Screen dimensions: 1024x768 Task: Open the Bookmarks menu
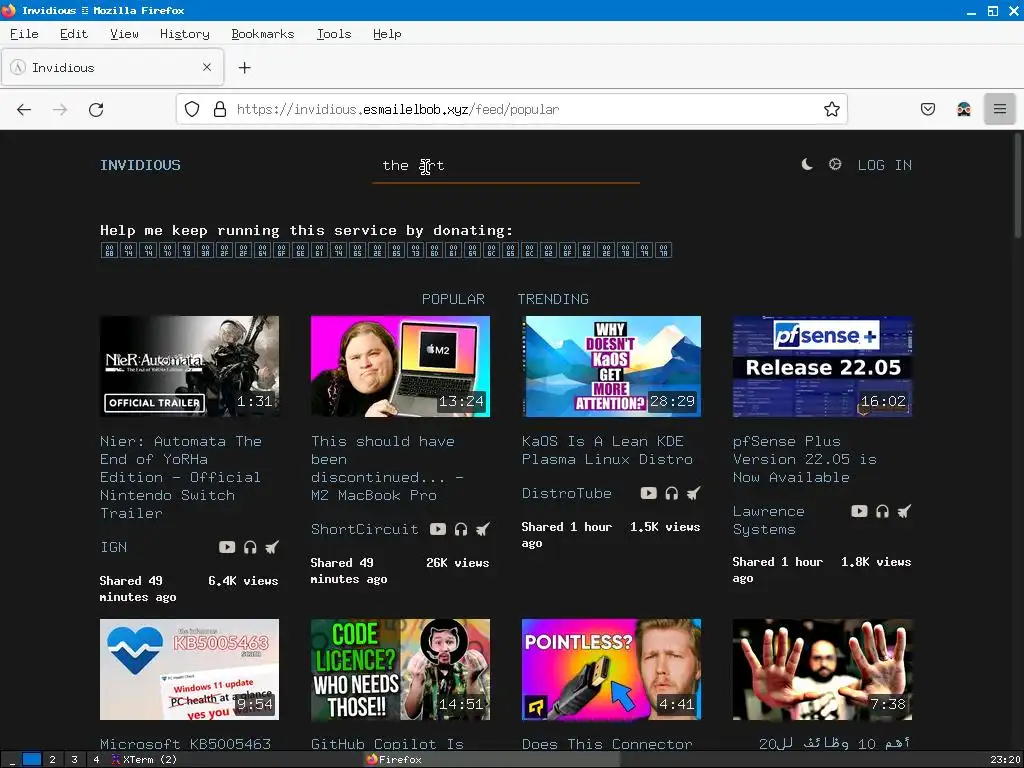tap(263, 34)
